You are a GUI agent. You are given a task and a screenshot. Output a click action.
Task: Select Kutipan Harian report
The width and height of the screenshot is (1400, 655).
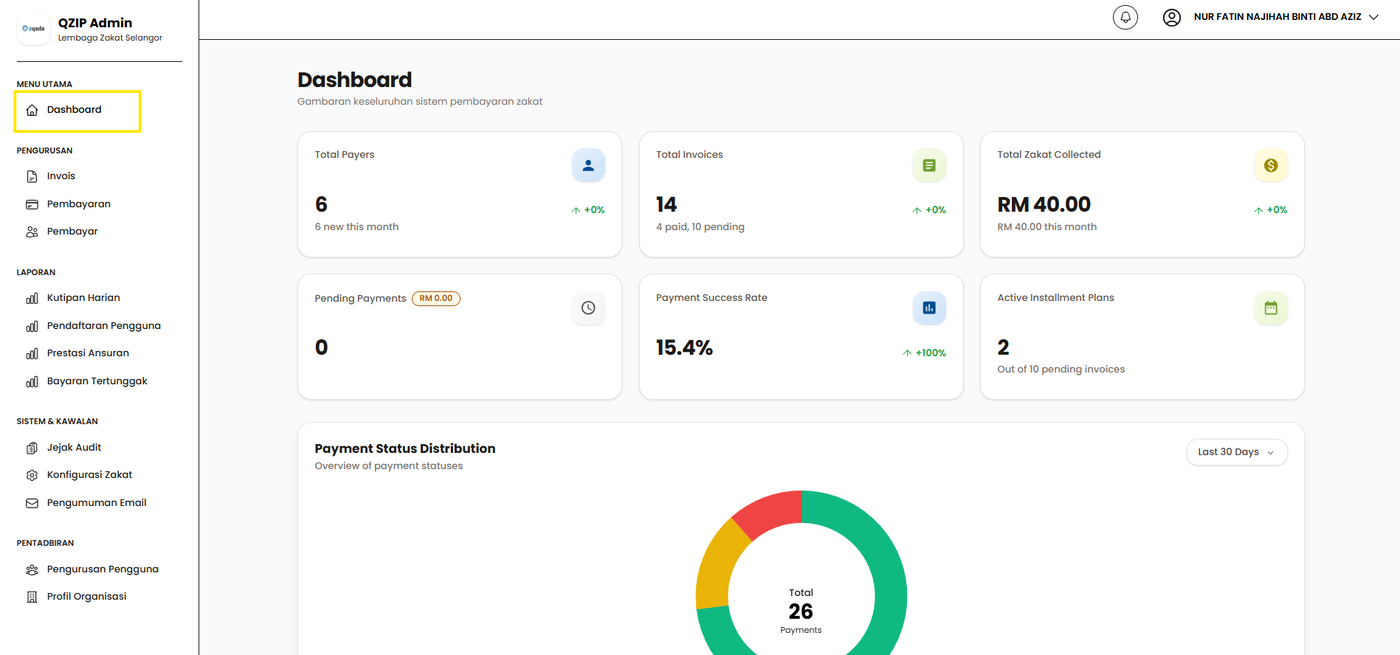coord(83,298)
